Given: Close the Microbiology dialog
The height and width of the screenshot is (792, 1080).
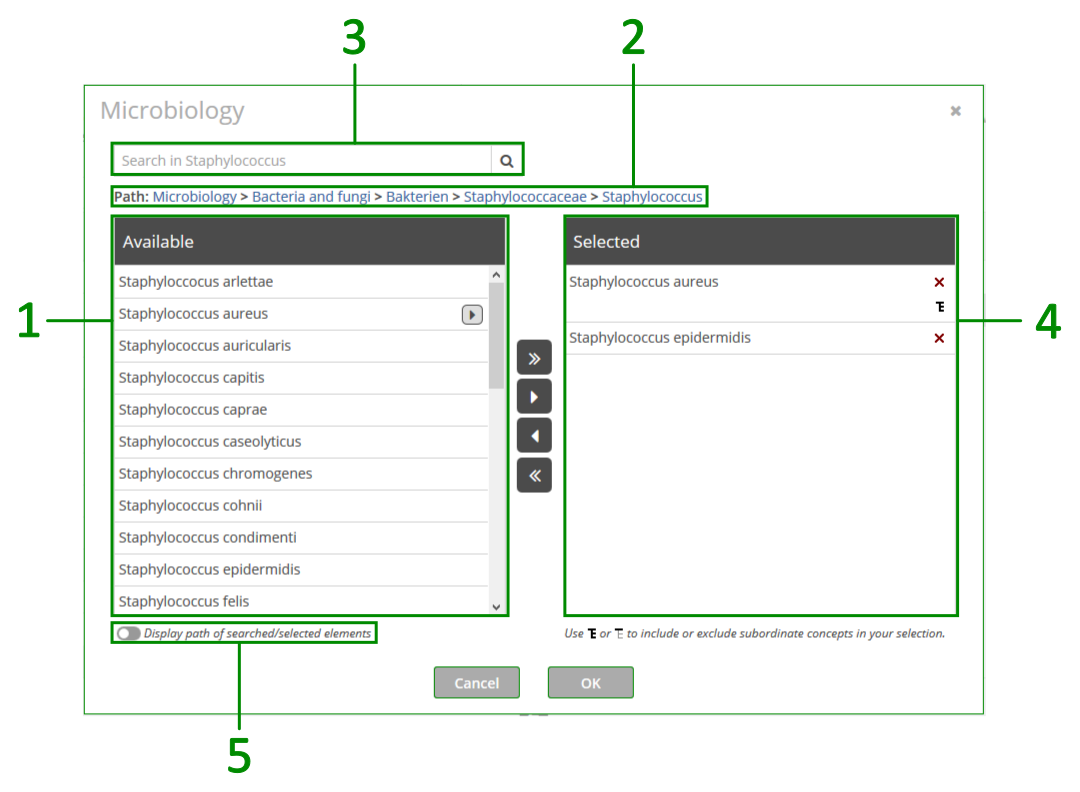Looking at the screenshot, I should coord(955,111).
